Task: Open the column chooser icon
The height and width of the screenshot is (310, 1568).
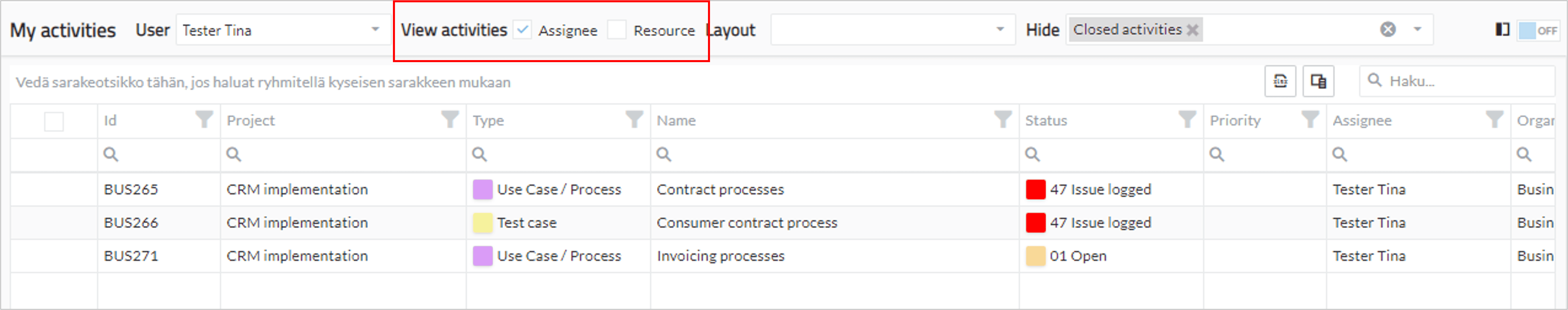Action: 1318,81
